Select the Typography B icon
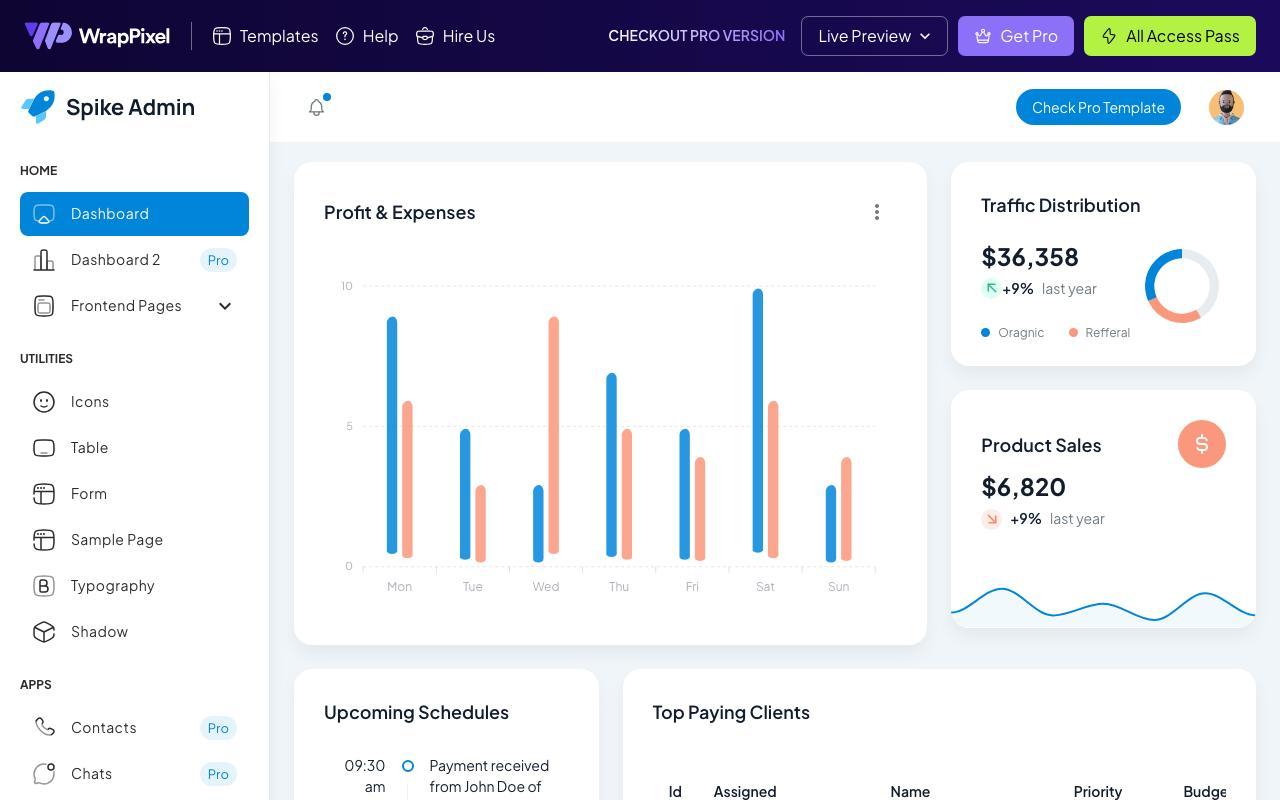Screen dimensions: 1280x800 pos(44,586)
